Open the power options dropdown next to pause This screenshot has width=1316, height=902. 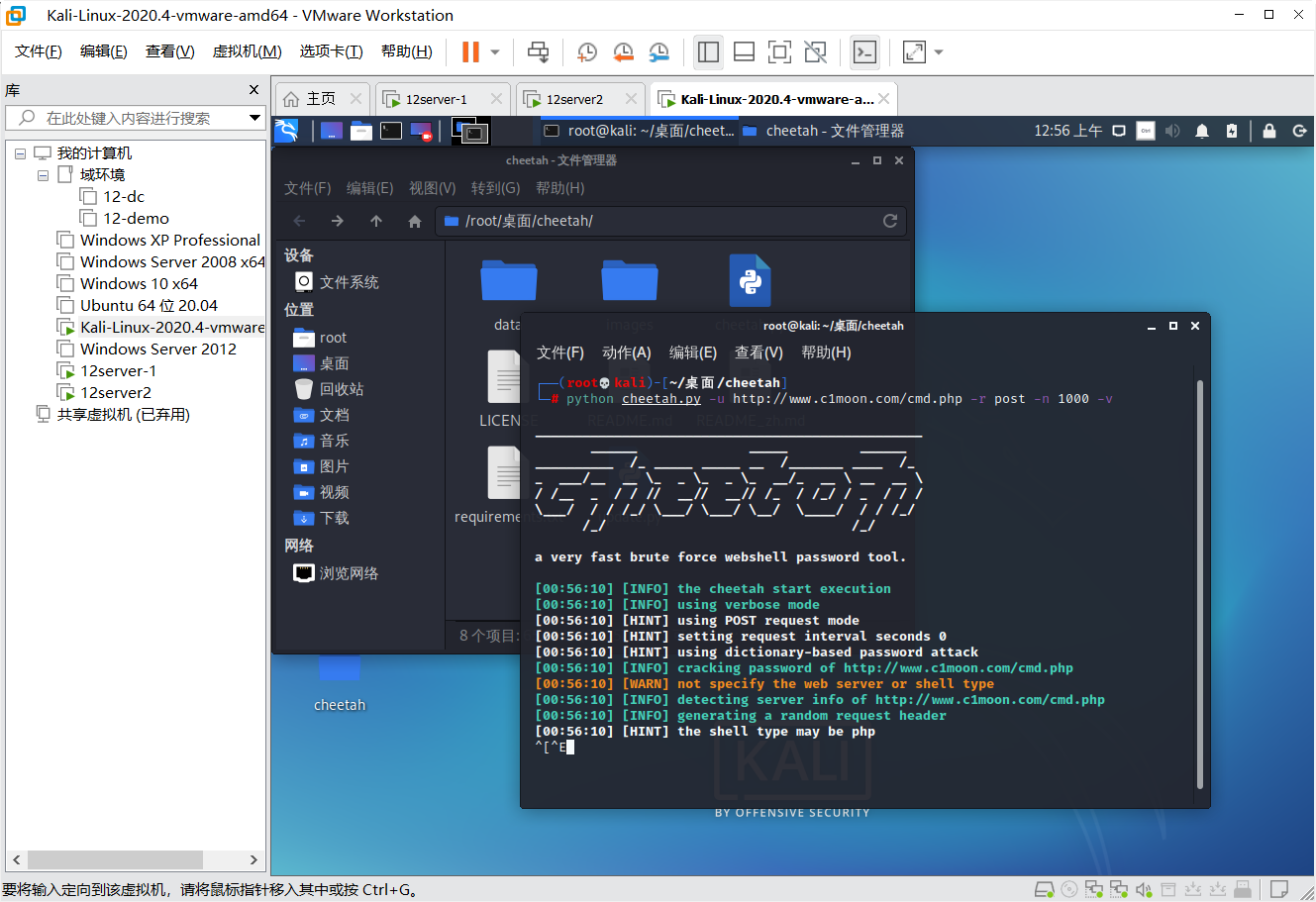[x=495, y=51]
